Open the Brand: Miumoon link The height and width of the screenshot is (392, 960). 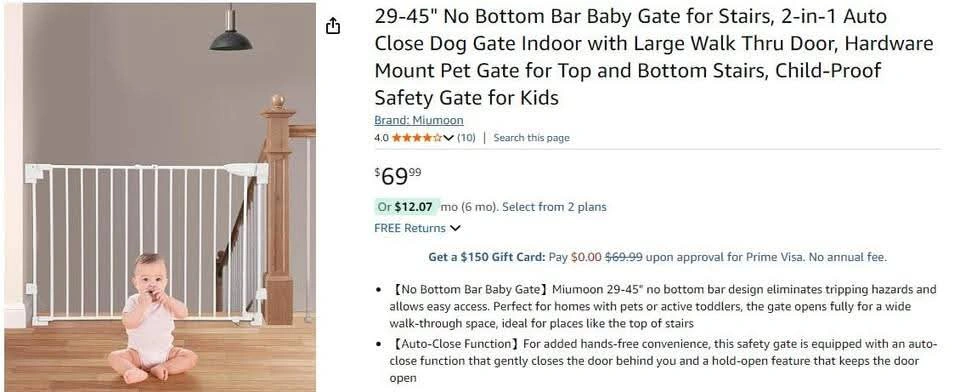[x=419, y=120]
